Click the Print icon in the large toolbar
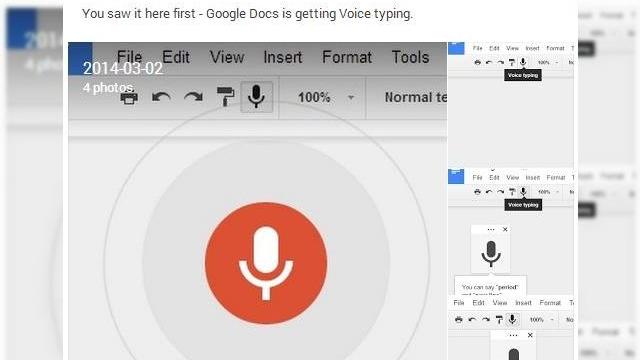 (129, 98)
